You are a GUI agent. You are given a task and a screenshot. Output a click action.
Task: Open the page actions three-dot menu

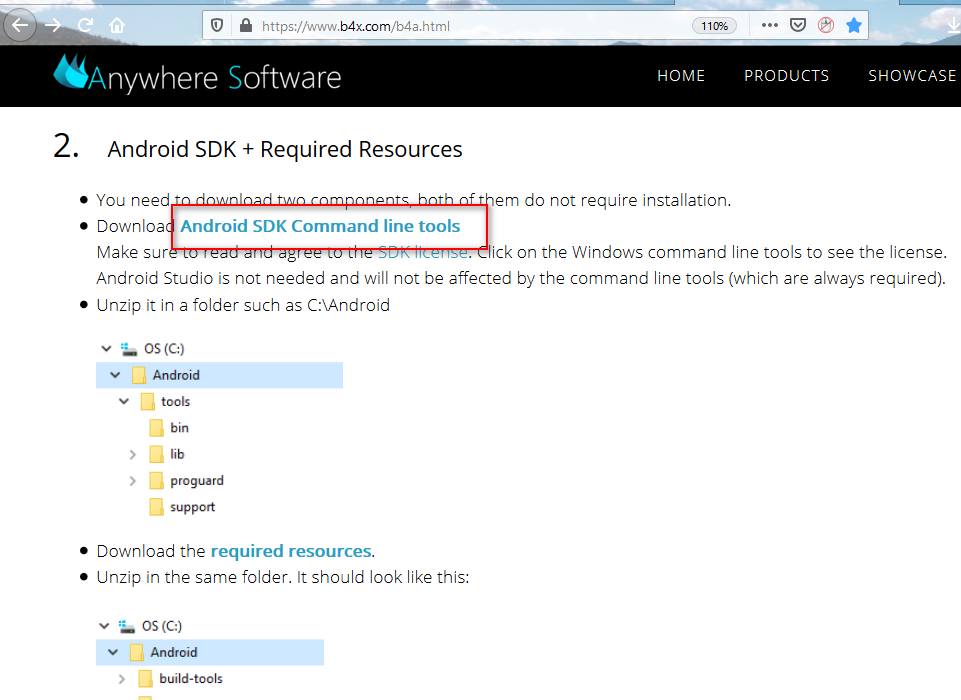point(769,26)
